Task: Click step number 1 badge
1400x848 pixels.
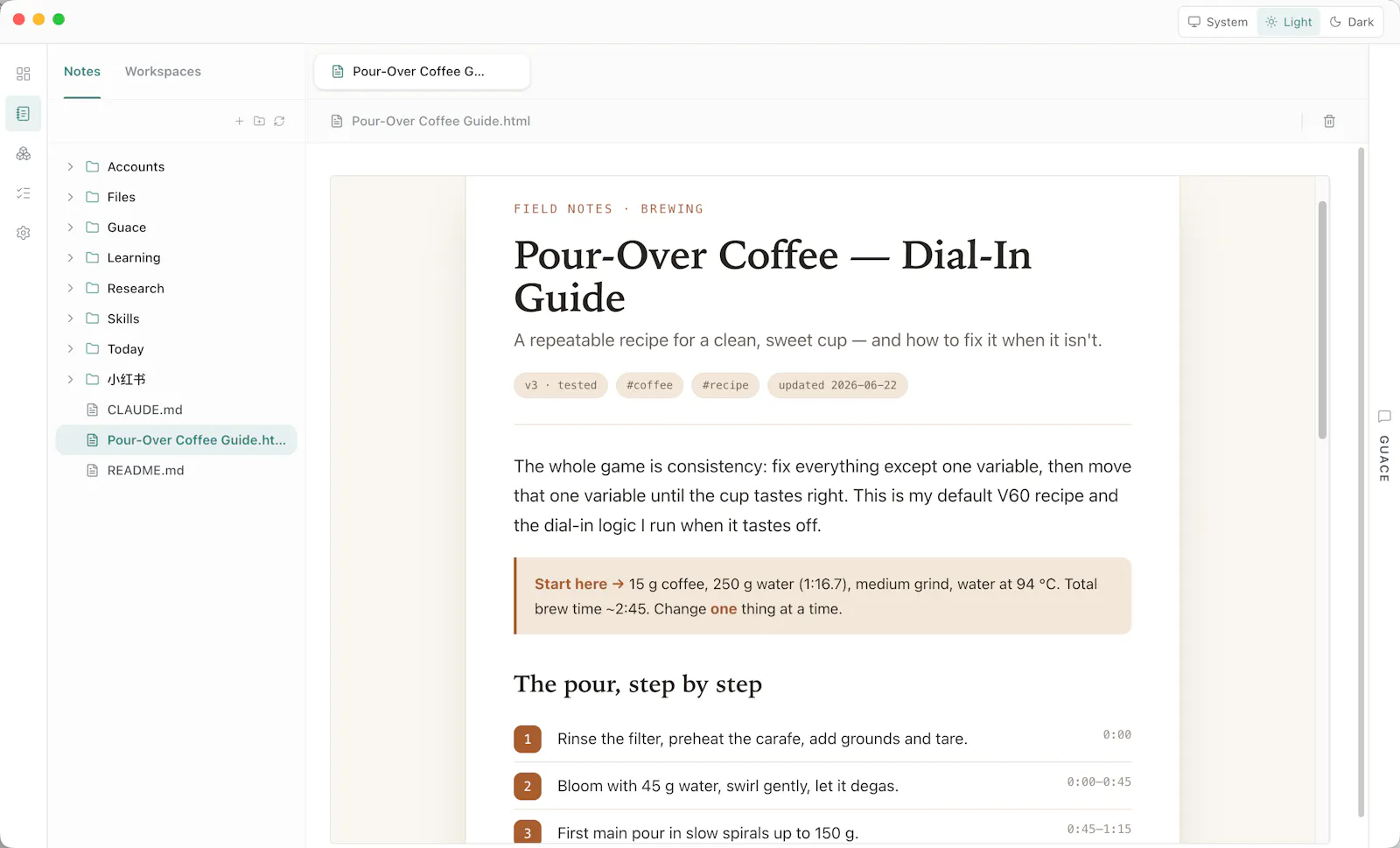Action: 528,739
